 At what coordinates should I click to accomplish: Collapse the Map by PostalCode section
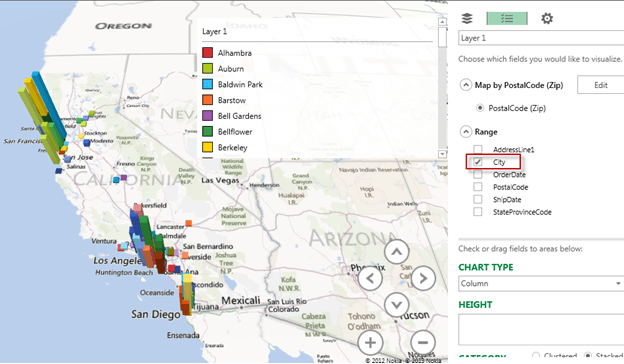click(466, 85)
